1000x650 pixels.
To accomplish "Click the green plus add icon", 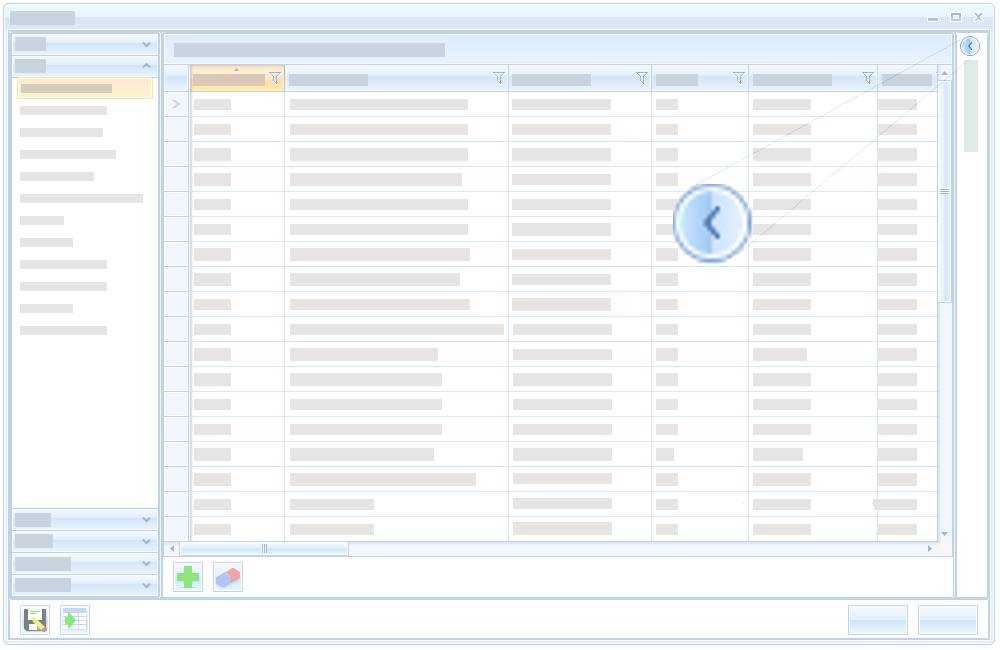I will [x=188, y=577].
